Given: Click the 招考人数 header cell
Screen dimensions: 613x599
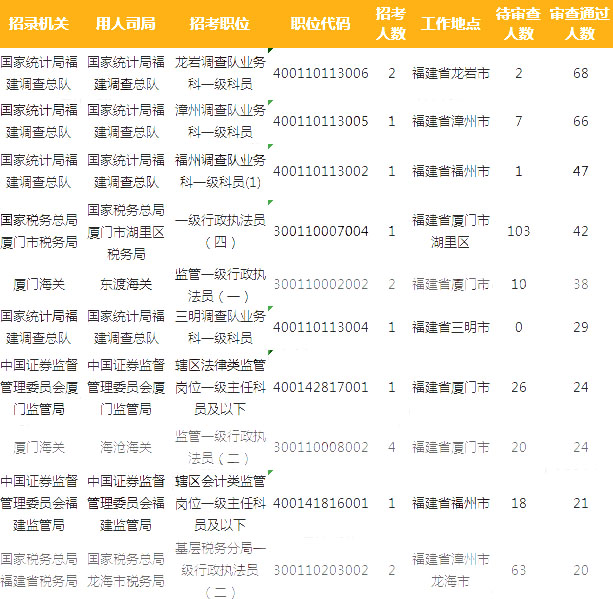Looking at the screenshot, I should [x=391, y=23].
